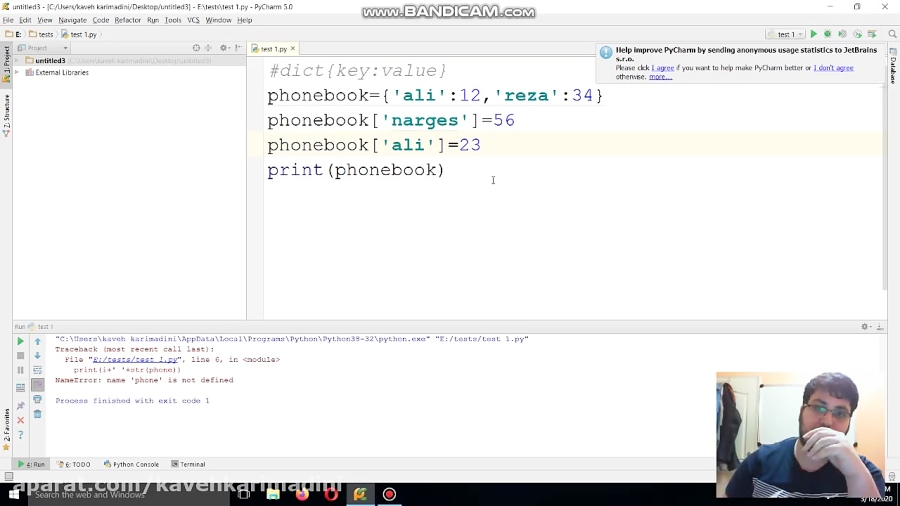Click the print icon in the Run panel
Screen dimensions: 900x506
pos(37,400)
